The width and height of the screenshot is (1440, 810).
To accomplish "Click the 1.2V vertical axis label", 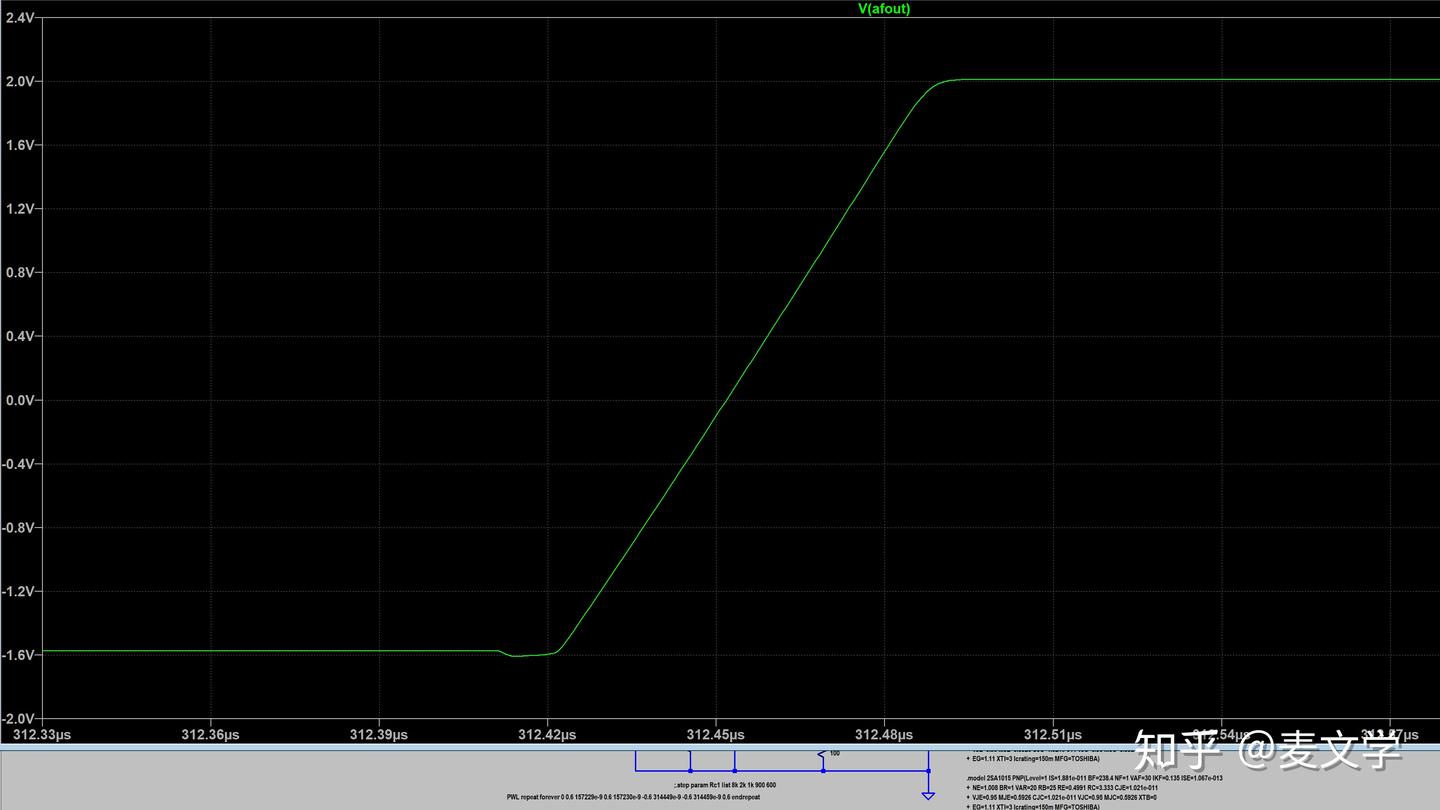I will (20, 209).
